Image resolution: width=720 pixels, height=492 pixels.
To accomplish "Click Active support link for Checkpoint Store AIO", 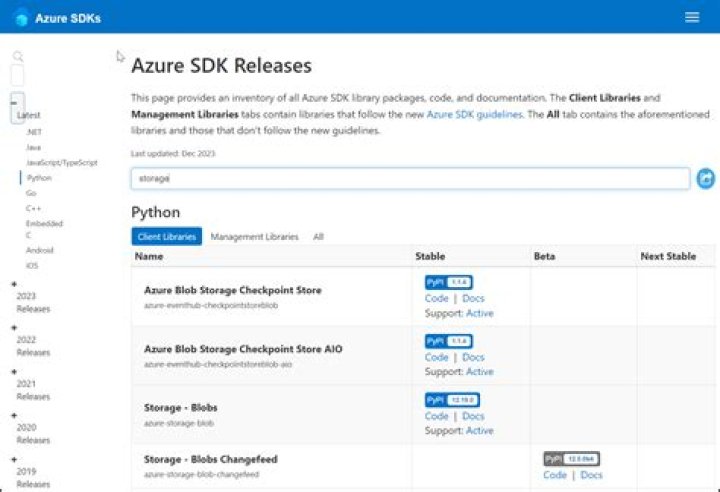I will coord(479,372).
